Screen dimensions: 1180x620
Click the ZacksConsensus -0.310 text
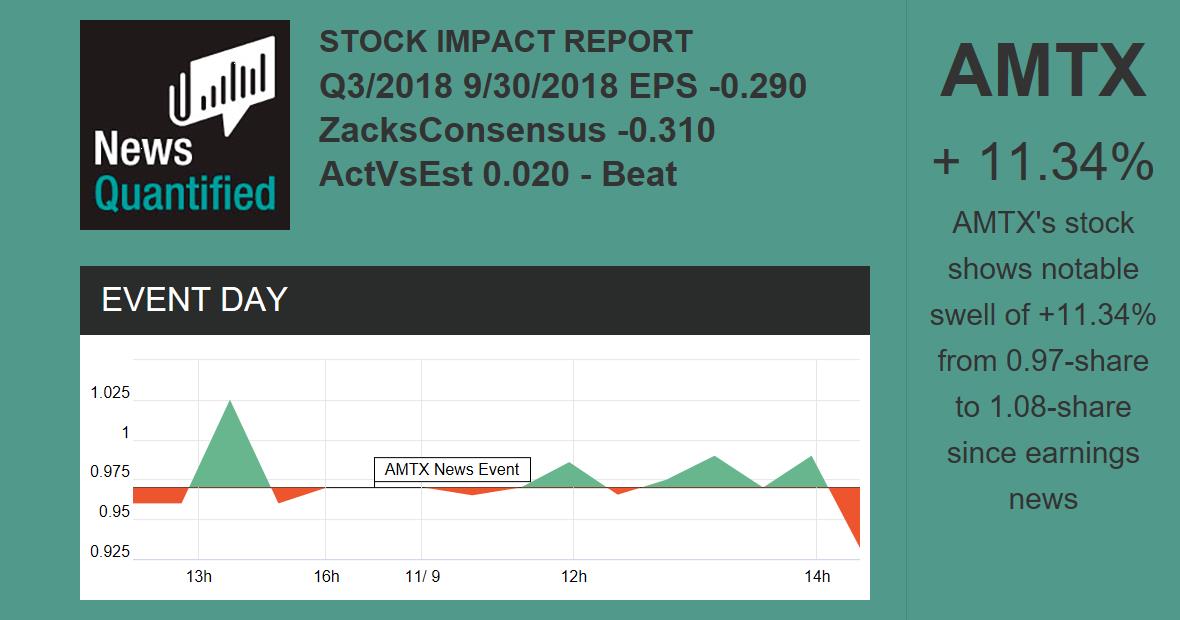point(517,130)
